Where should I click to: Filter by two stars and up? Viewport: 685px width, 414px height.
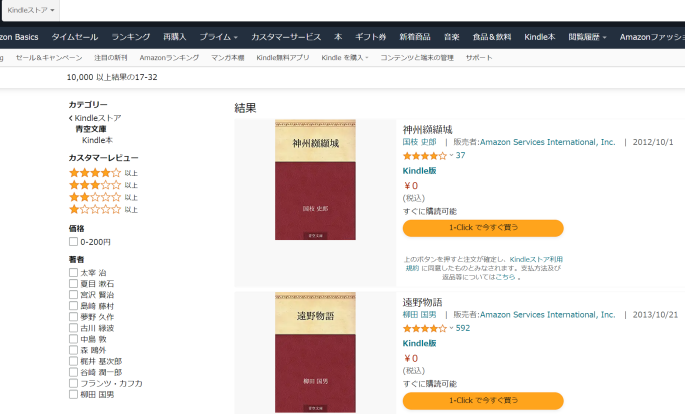click(x=103, y=197)
